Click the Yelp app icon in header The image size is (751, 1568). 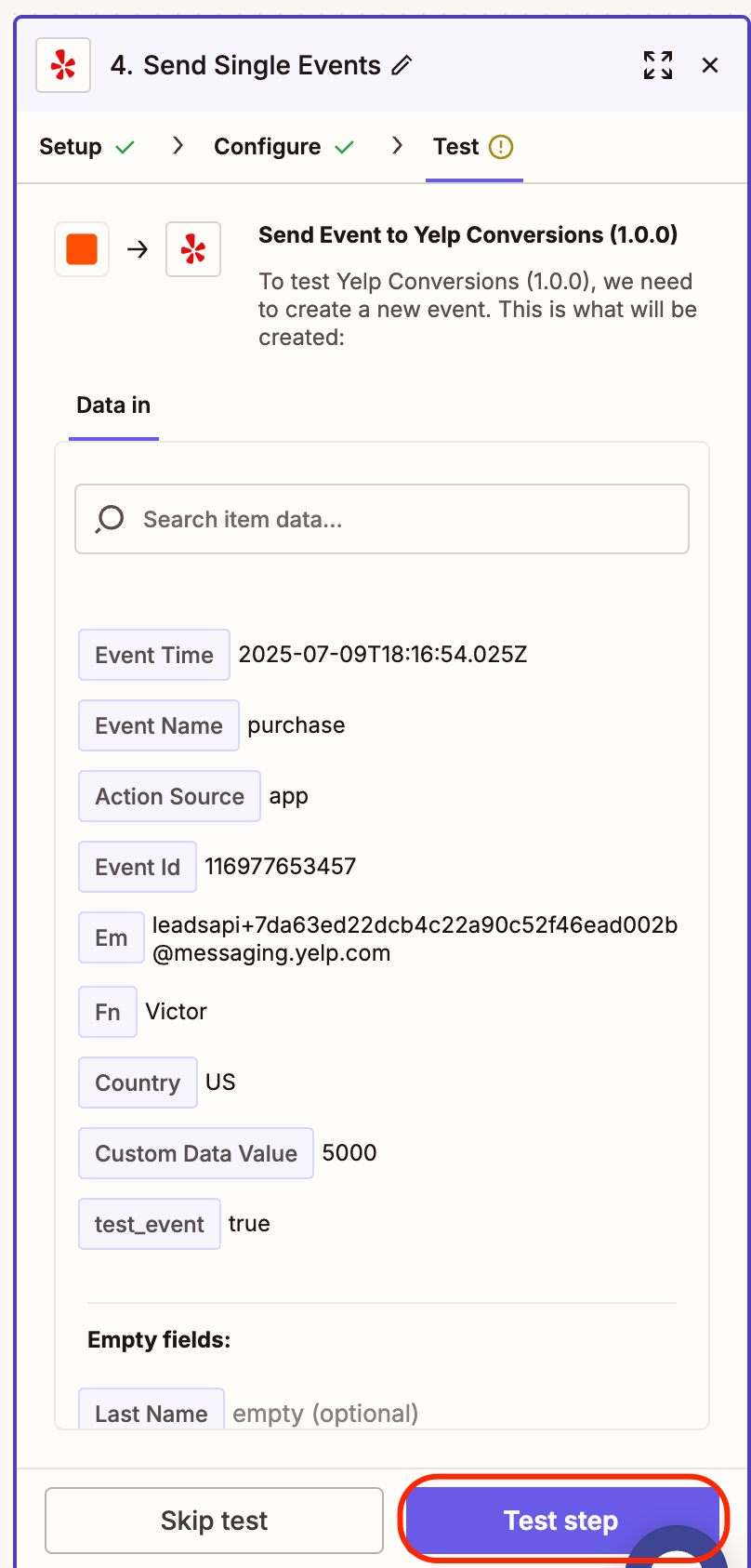(63, 65)
